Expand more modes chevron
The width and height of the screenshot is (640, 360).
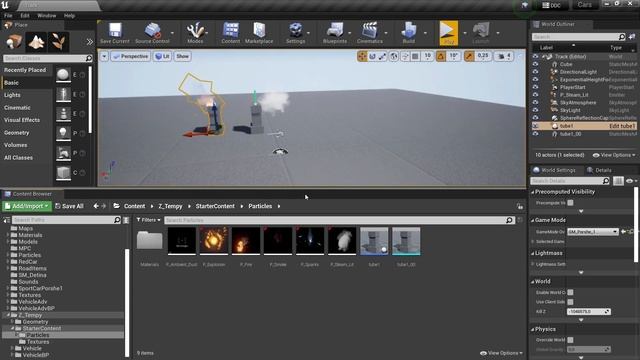(89, 42)
